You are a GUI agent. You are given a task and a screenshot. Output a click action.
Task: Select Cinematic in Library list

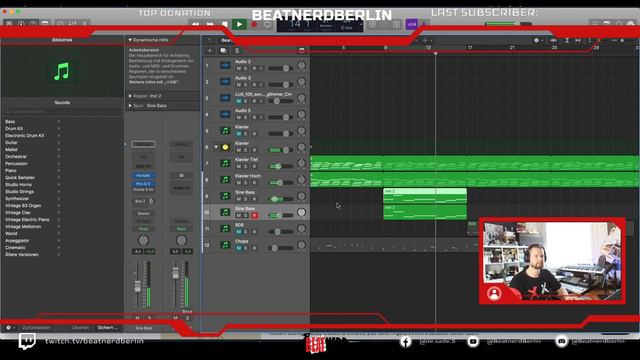[15, 247]
